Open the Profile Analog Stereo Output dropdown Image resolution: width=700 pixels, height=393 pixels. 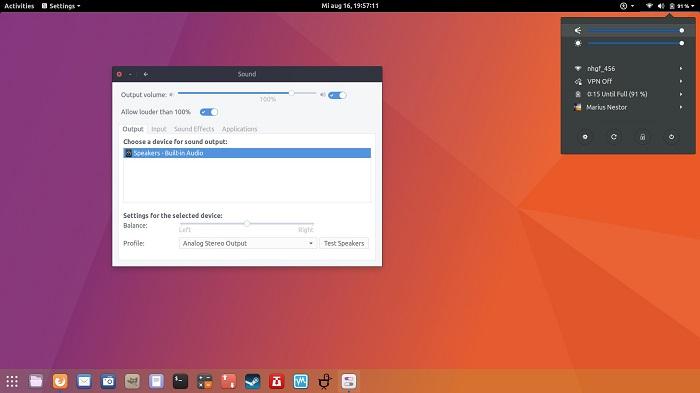tap(248, 243)
